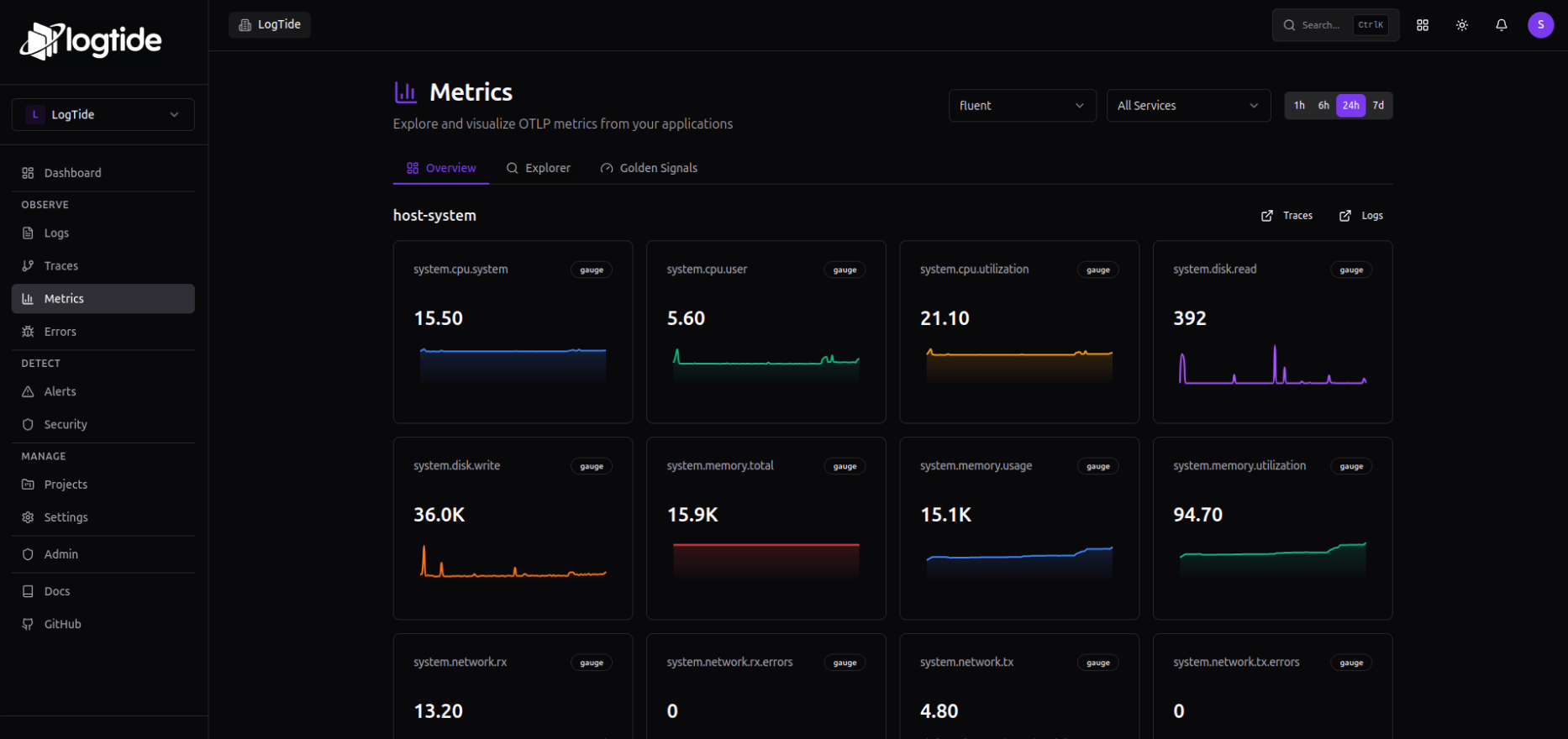Open the system.cpu.utilization sparkline chart
Viewport: 1568px width, 739px height.
(1019, 365)
